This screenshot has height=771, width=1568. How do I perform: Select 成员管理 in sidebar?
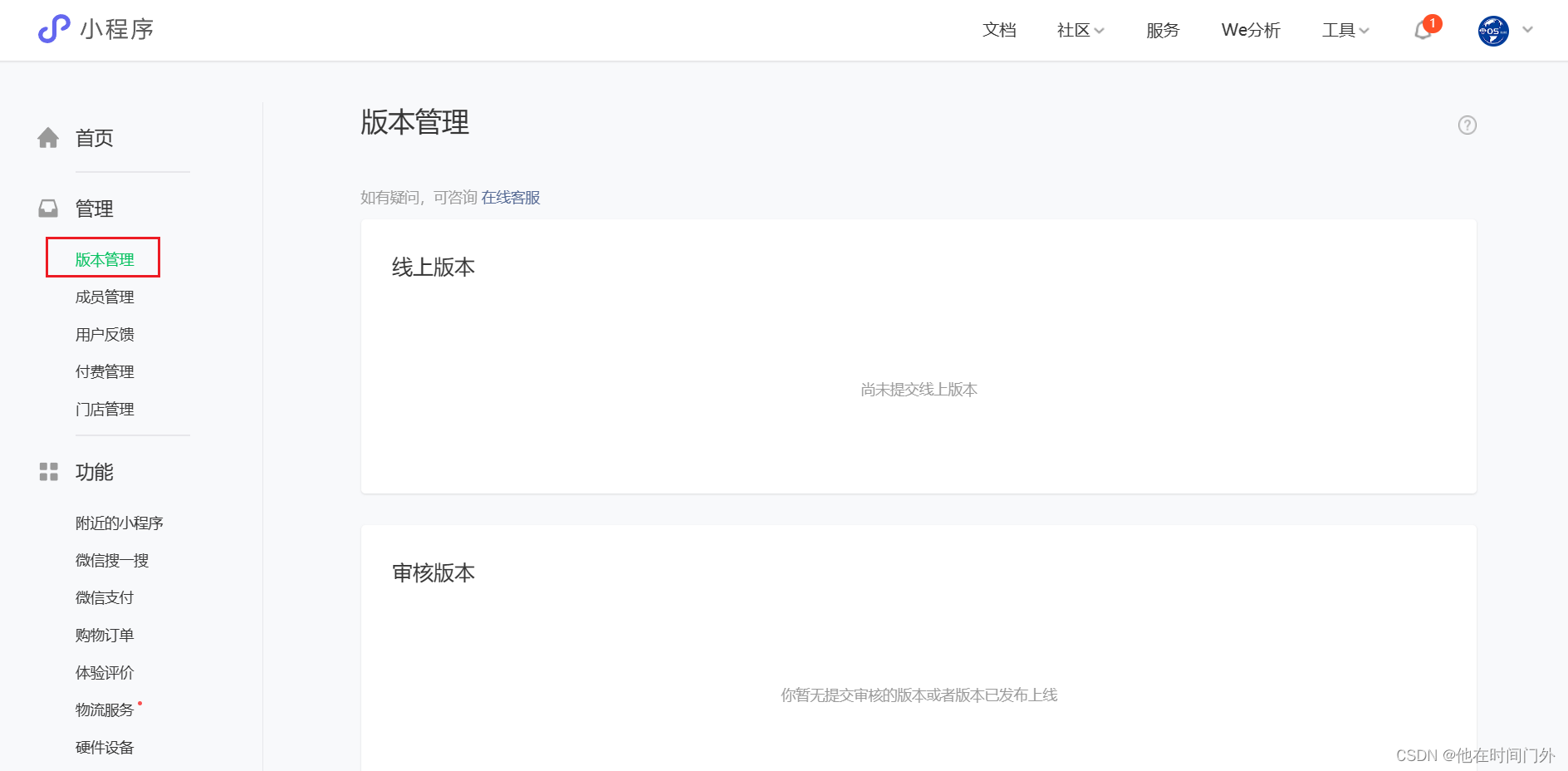[x=105, y=297]
